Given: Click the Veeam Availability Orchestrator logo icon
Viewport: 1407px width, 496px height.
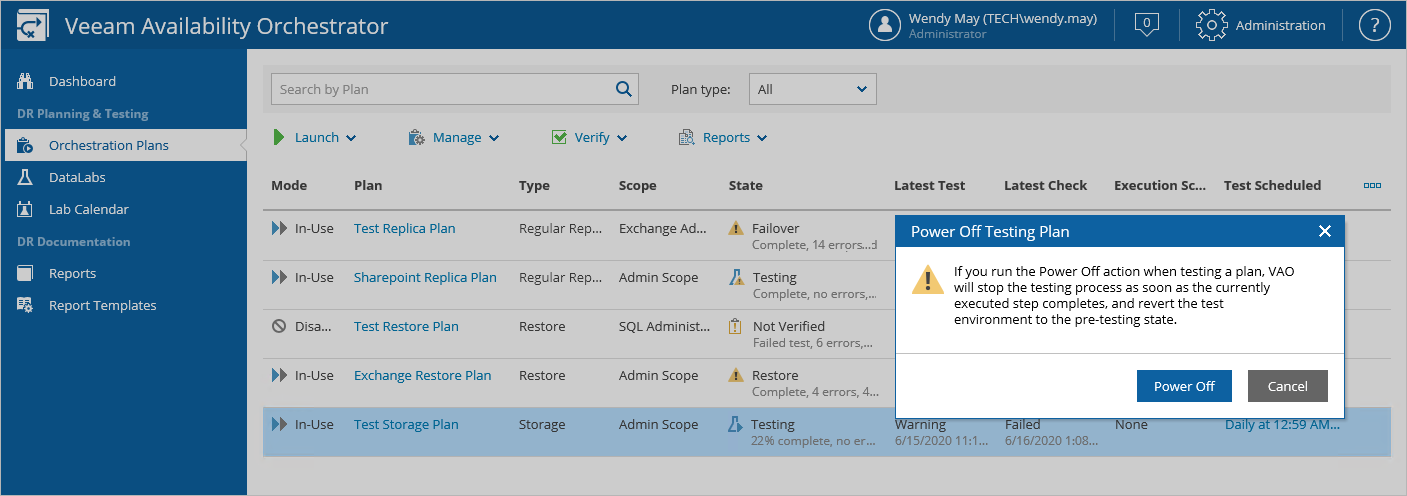Looking at the screenshot, I should click(32, 25).
